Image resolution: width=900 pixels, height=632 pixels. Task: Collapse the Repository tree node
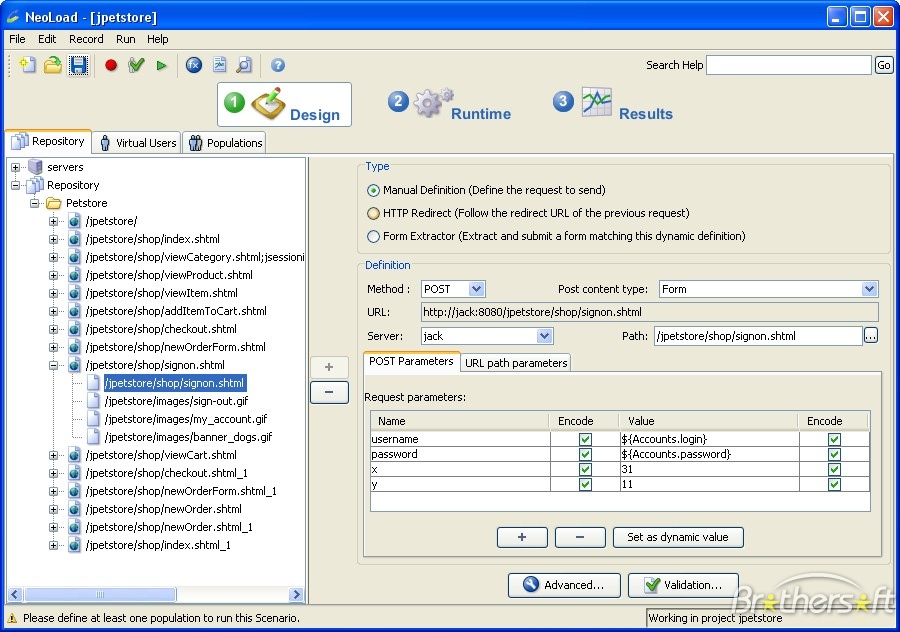coord(15,185)
